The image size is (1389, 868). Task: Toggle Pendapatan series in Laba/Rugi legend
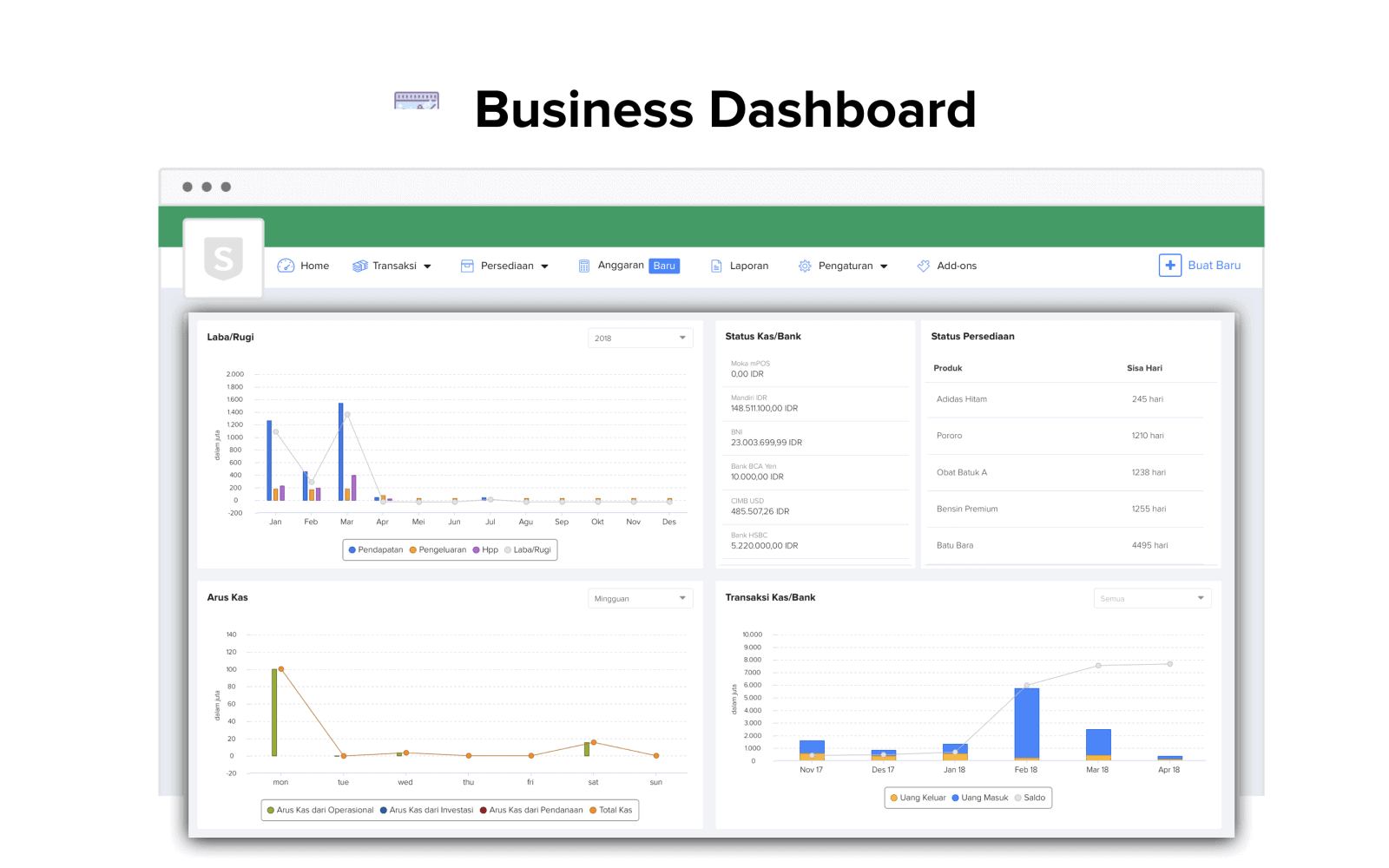point(376,549)
